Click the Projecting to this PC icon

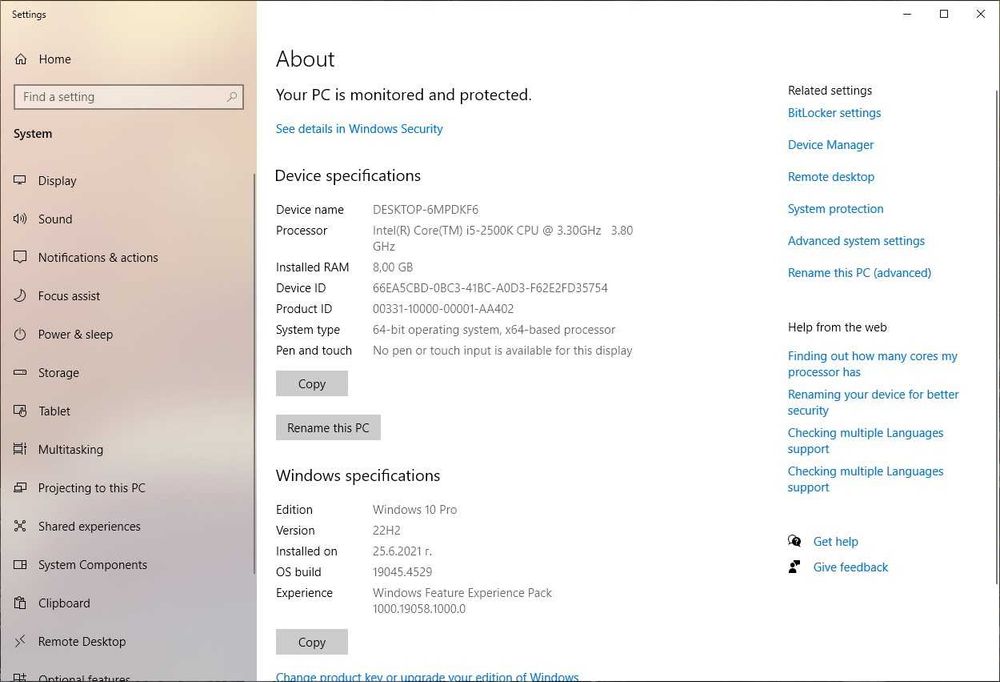coord(20,487)
